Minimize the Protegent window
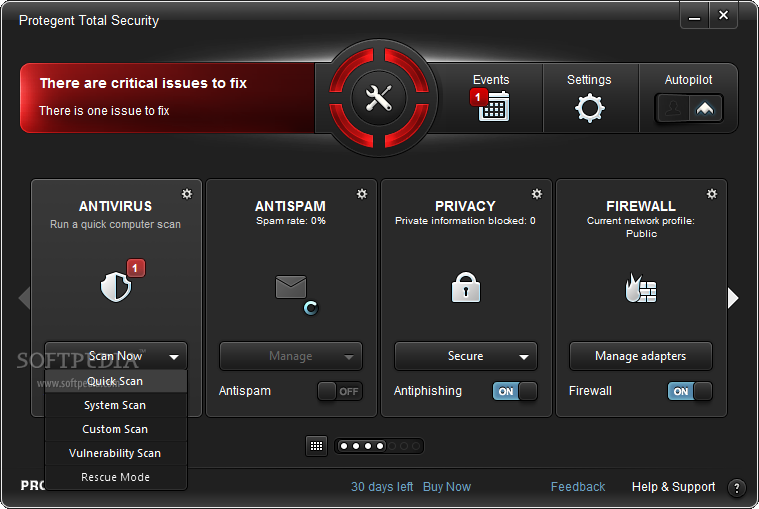Image resolution: width=759 pixels, height=509 pixels. (695, 16)
